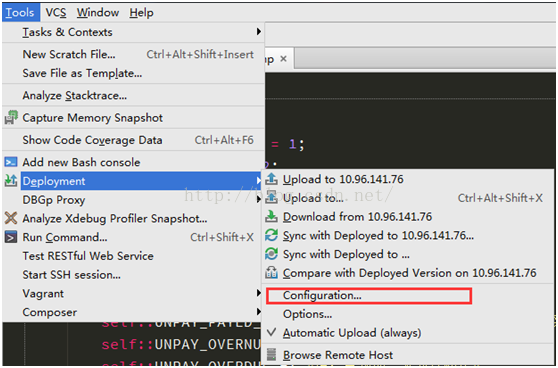The image size is (558, 368).
Task: Click the Browse Remote Host icon
Action: pos(272,354)
